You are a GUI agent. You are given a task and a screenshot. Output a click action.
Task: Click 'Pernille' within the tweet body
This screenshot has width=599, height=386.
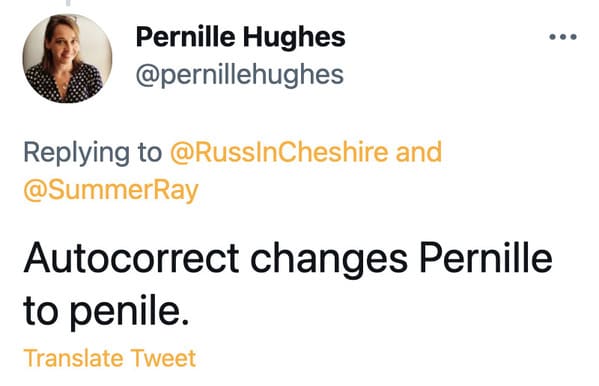tap(486, 257)
